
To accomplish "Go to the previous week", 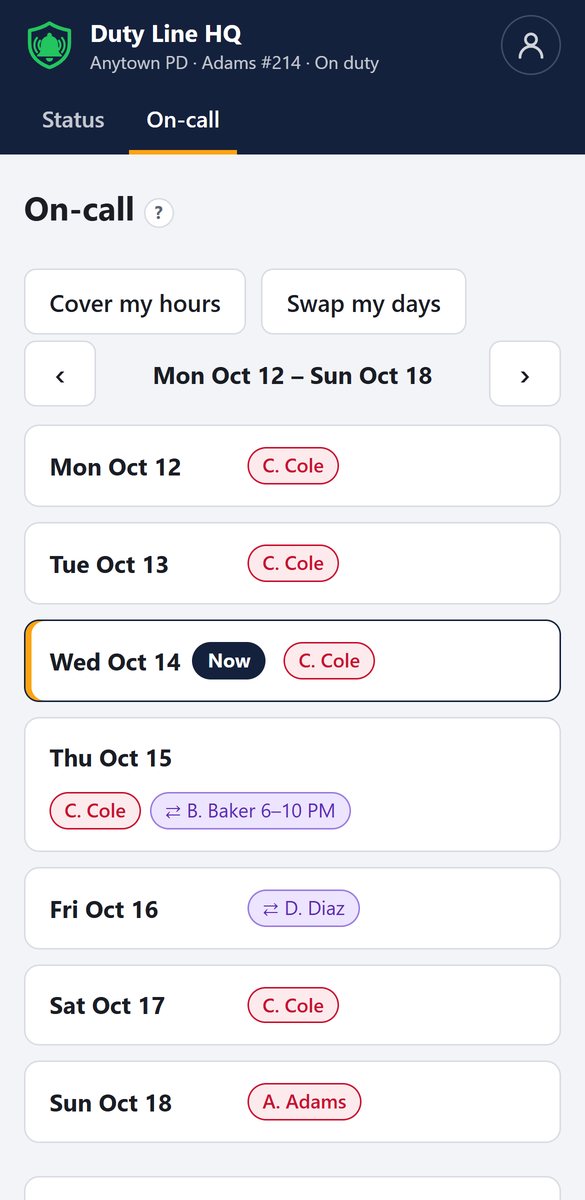I will click(x=60, y=374).
